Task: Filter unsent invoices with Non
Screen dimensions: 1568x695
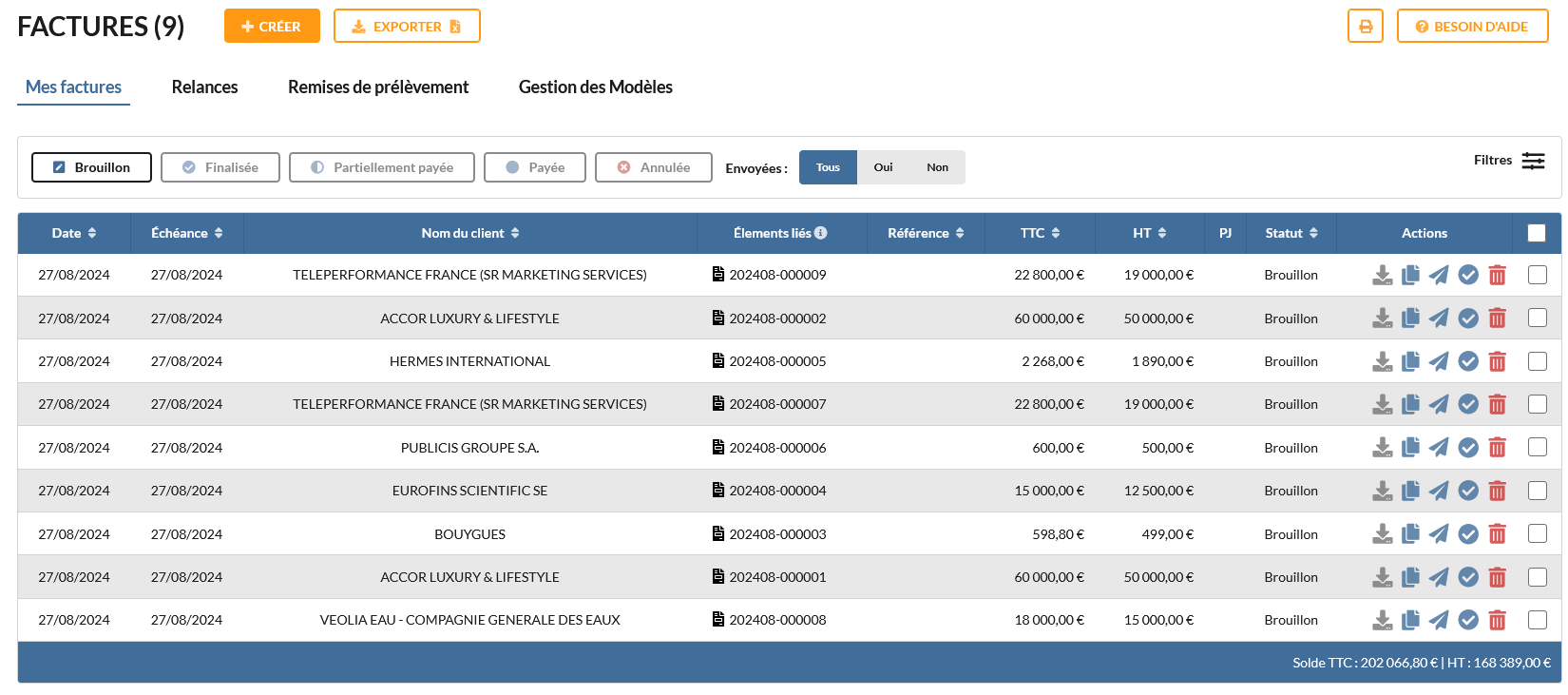Action: tap(938, 167)
